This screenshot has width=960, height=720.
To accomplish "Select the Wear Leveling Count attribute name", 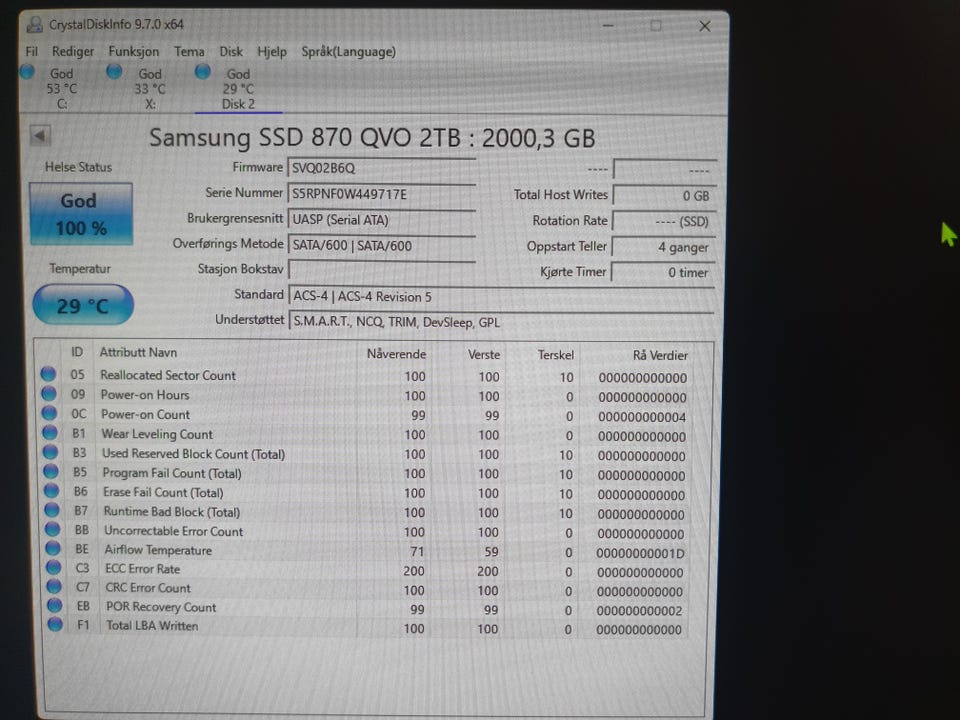I will (x=157, y=434).
